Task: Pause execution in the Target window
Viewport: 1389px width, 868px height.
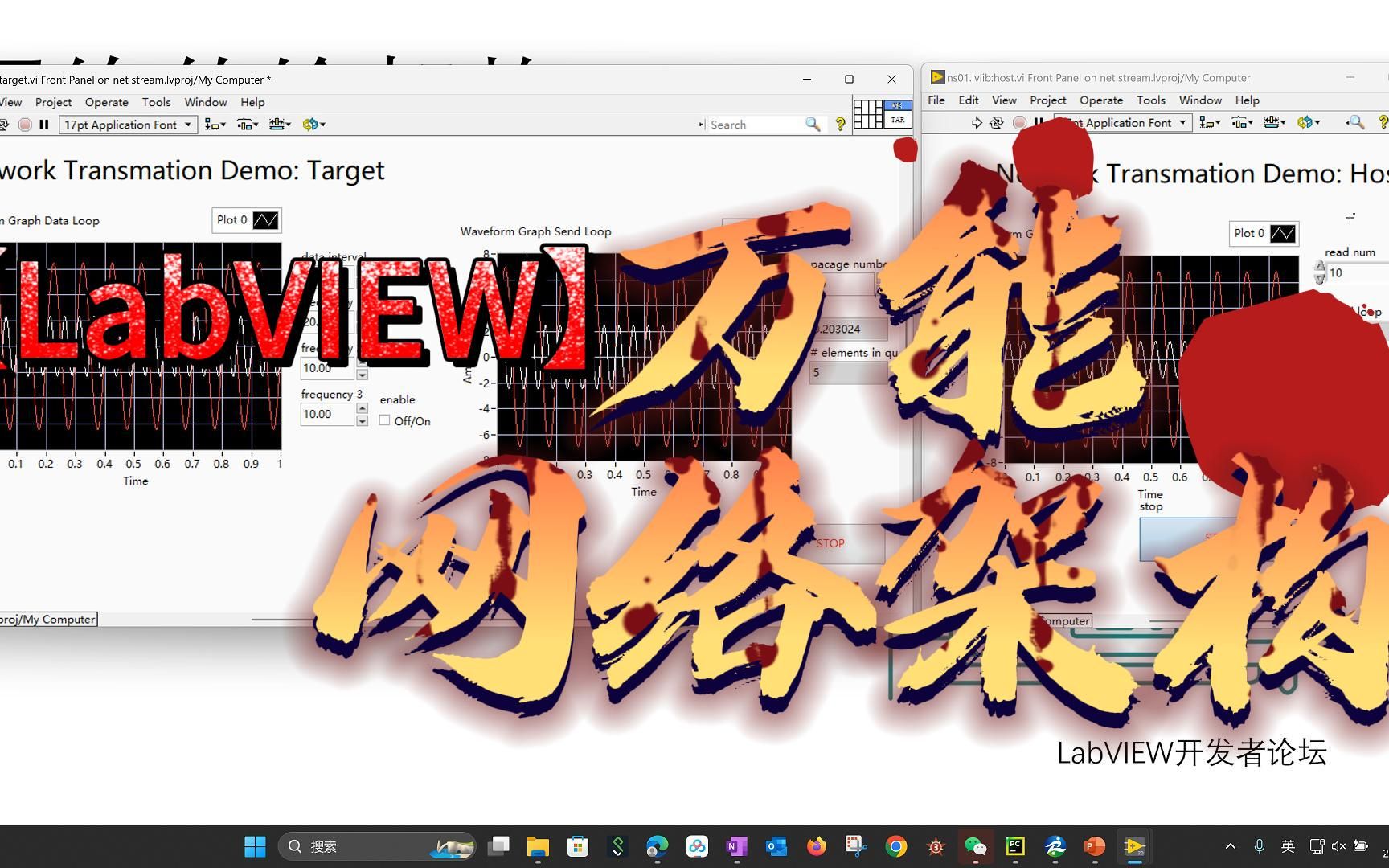Action: pyautogui.click(x=44, y=125)
